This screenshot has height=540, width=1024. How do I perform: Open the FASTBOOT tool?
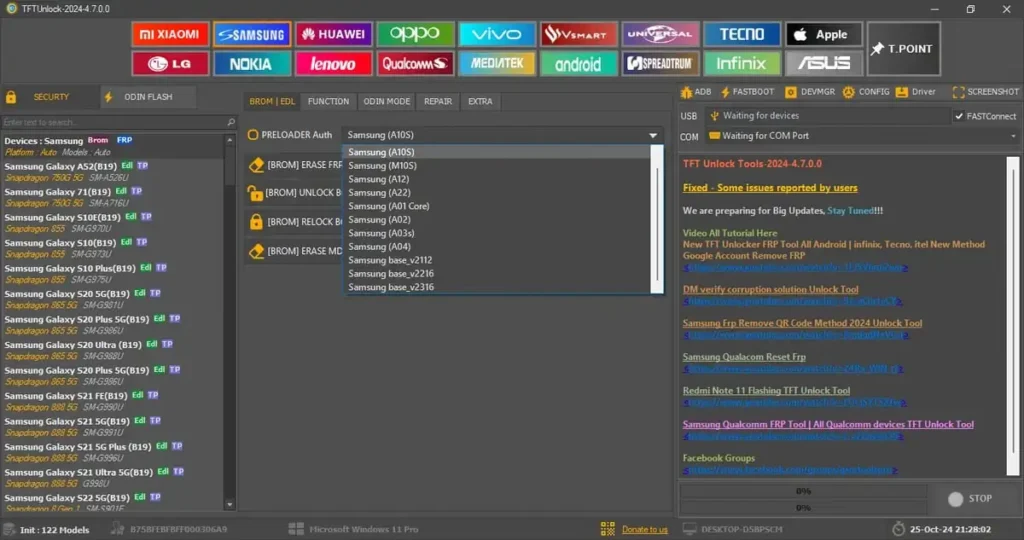(747, 92)
